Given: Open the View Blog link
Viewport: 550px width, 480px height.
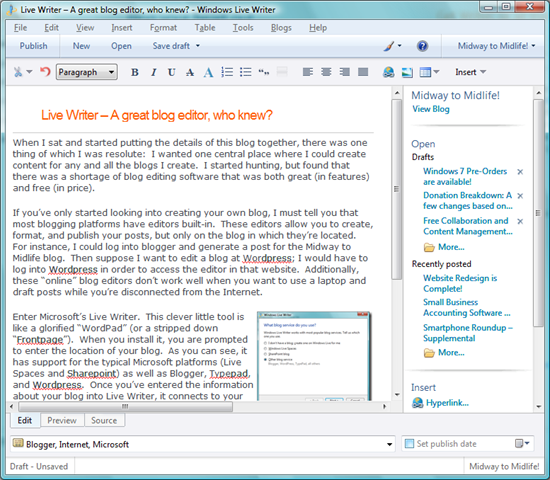Looking at the screenshot, I should click(431, 109).
